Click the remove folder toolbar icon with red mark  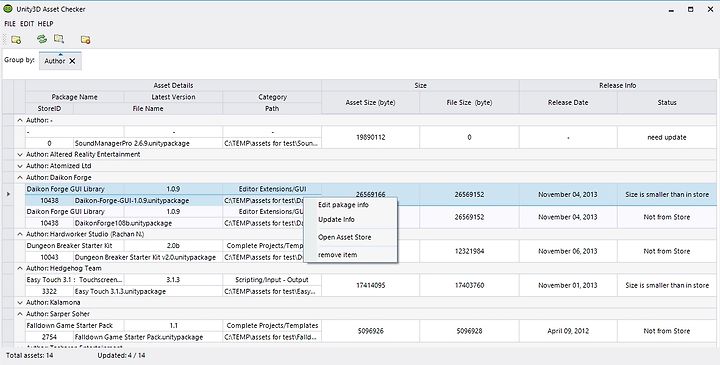click(85, 40)
